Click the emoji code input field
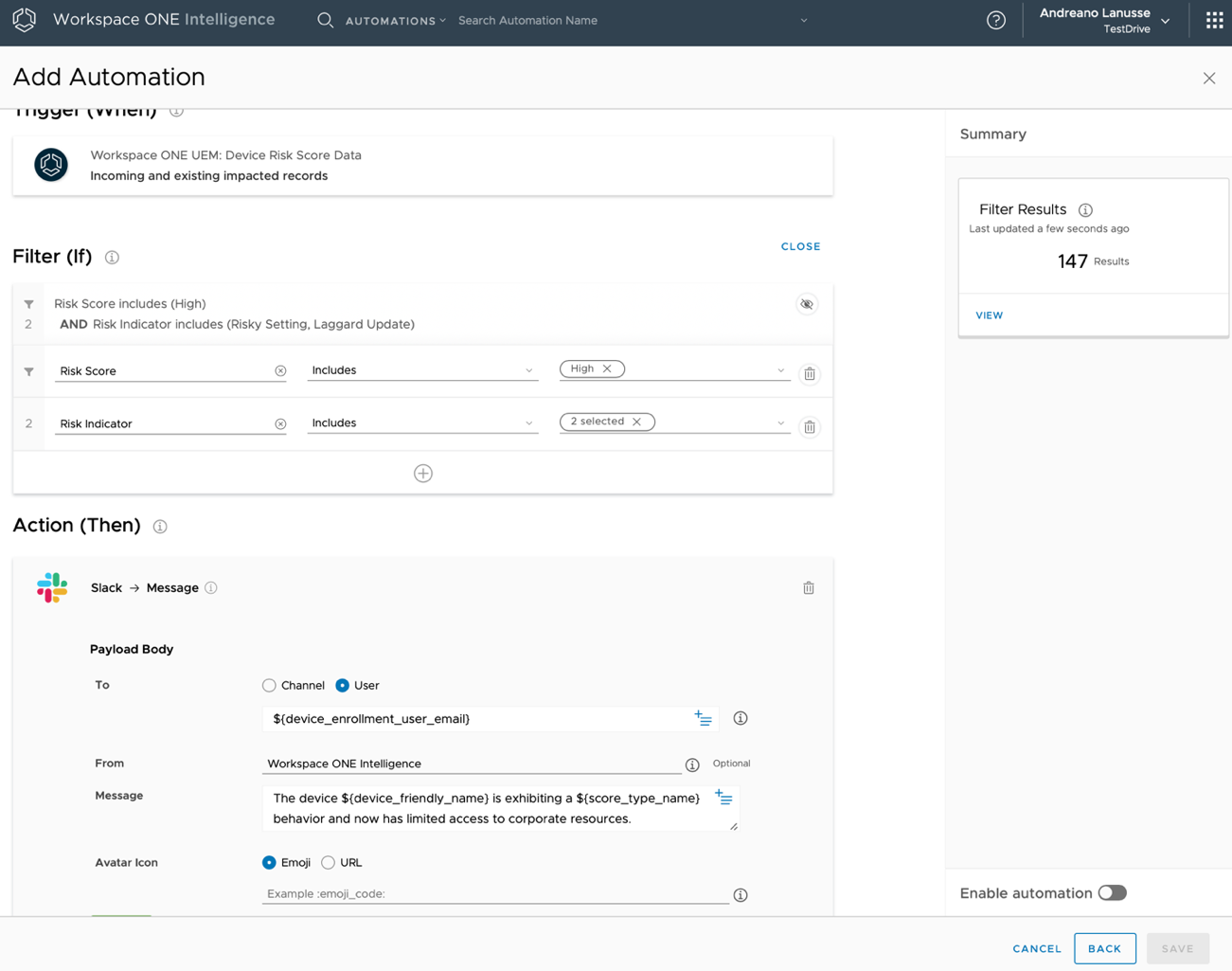Screen dimensions: 1232x971 495,894
